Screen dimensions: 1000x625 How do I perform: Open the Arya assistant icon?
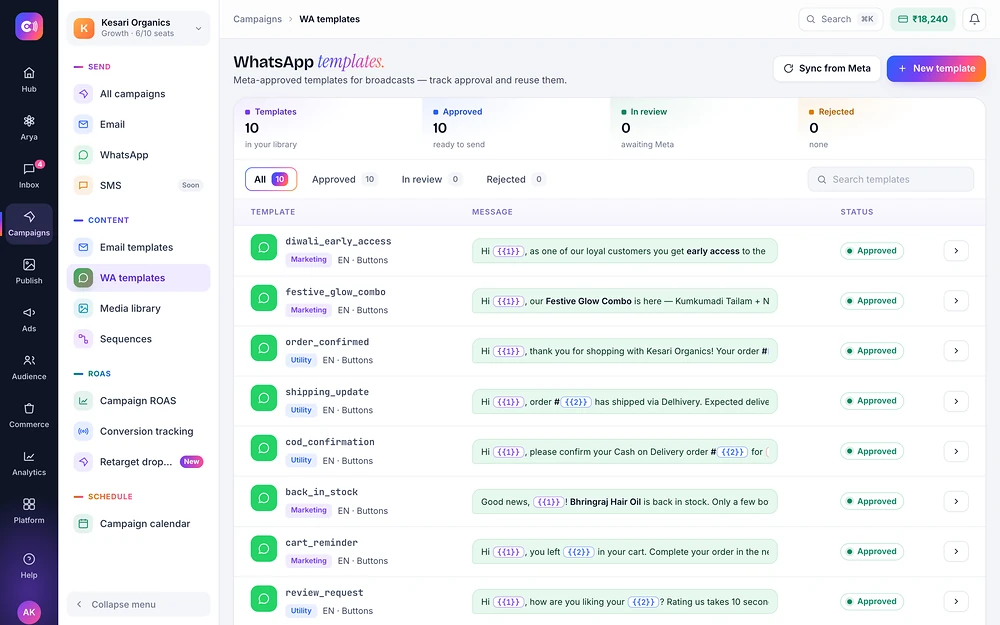coord(29,128)
